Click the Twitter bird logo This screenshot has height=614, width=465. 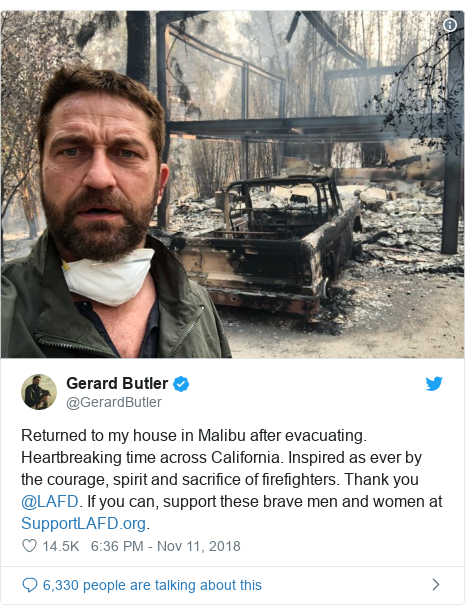click(x=434, y=384)
